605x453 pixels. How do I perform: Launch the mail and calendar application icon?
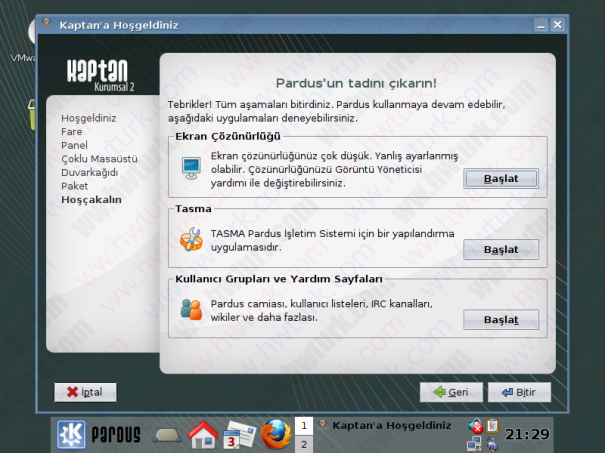[x=239, y=434]
